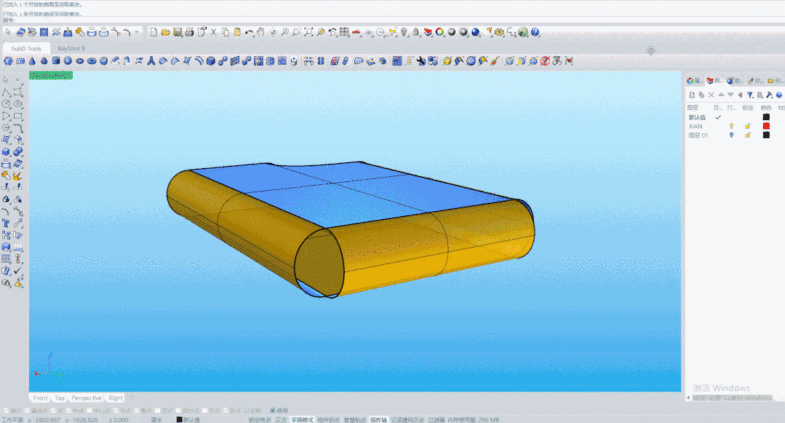The height and width of the screenshot is (423, 785).
Task: Toggle the Ortho (正交) status bar mode
Action: [282, 419]
